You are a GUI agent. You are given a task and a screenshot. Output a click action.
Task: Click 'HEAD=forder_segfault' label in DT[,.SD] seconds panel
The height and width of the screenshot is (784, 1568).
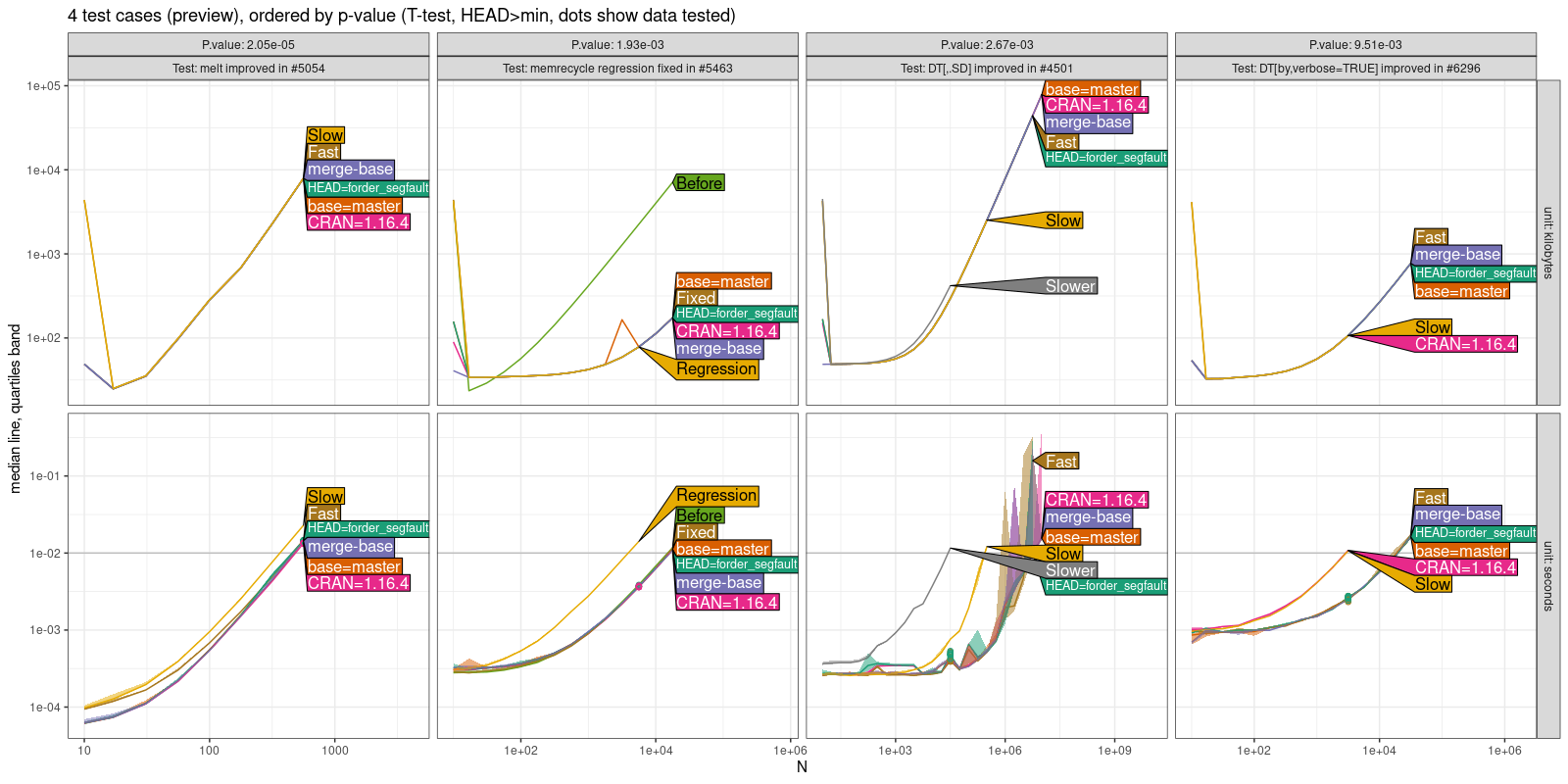1105,586
